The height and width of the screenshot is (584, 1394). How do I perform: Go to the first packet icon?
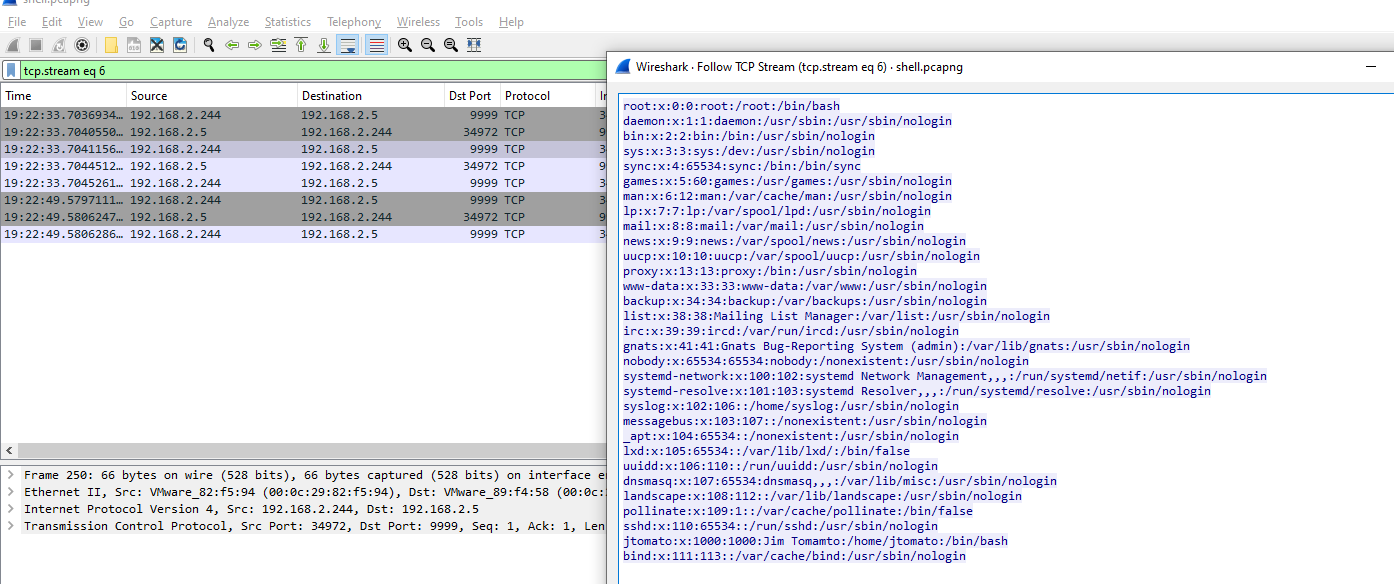[x=301, y=45]
